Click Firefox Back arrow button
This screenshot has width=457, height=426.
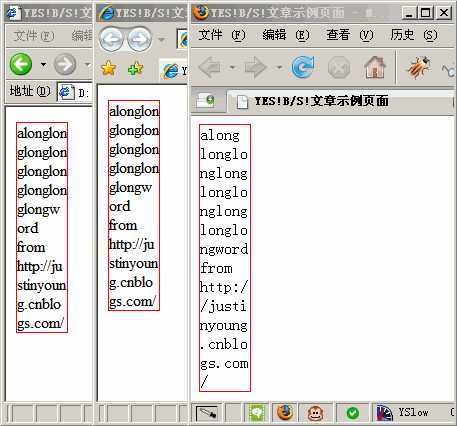pyautogui.click(x=209, y=68)
